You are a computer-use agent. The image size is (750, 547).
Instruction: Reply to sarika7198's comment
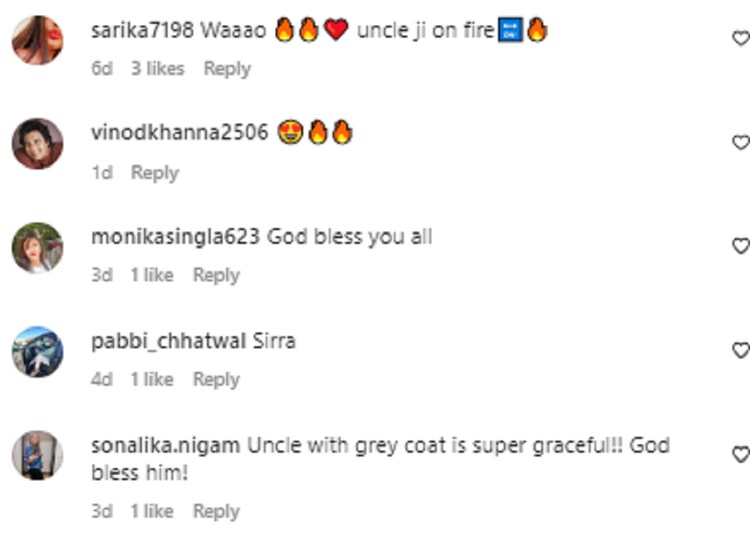pos(227,69)
